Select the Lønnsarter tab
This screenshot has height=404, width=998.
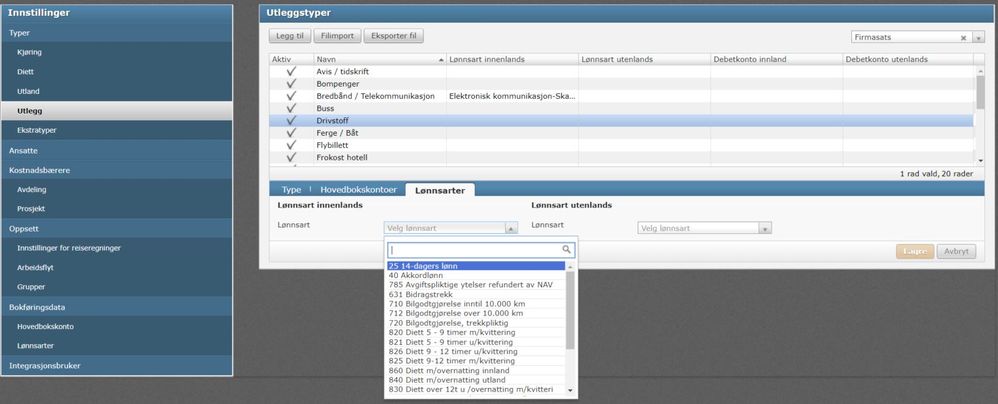pyautogui.click(x=440, y=190)
